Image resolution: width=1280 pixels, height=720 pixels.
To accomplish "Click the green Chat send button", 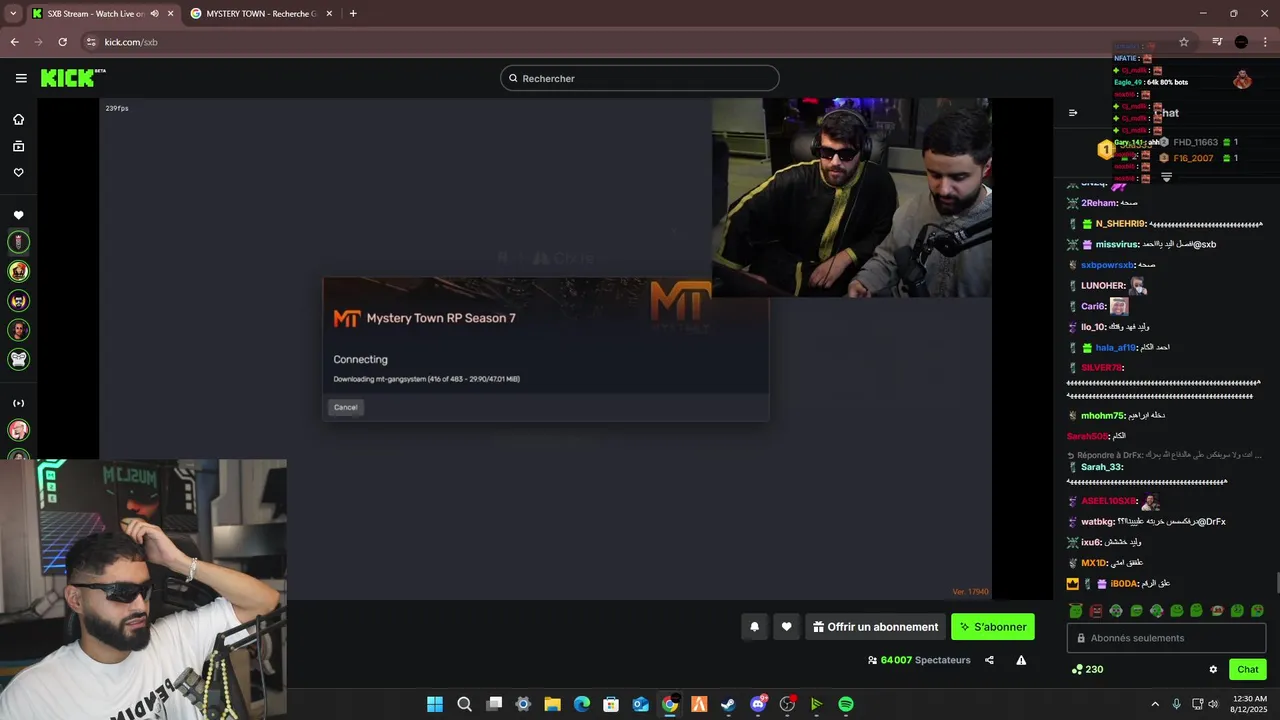I will click(x=1248, y=670).
